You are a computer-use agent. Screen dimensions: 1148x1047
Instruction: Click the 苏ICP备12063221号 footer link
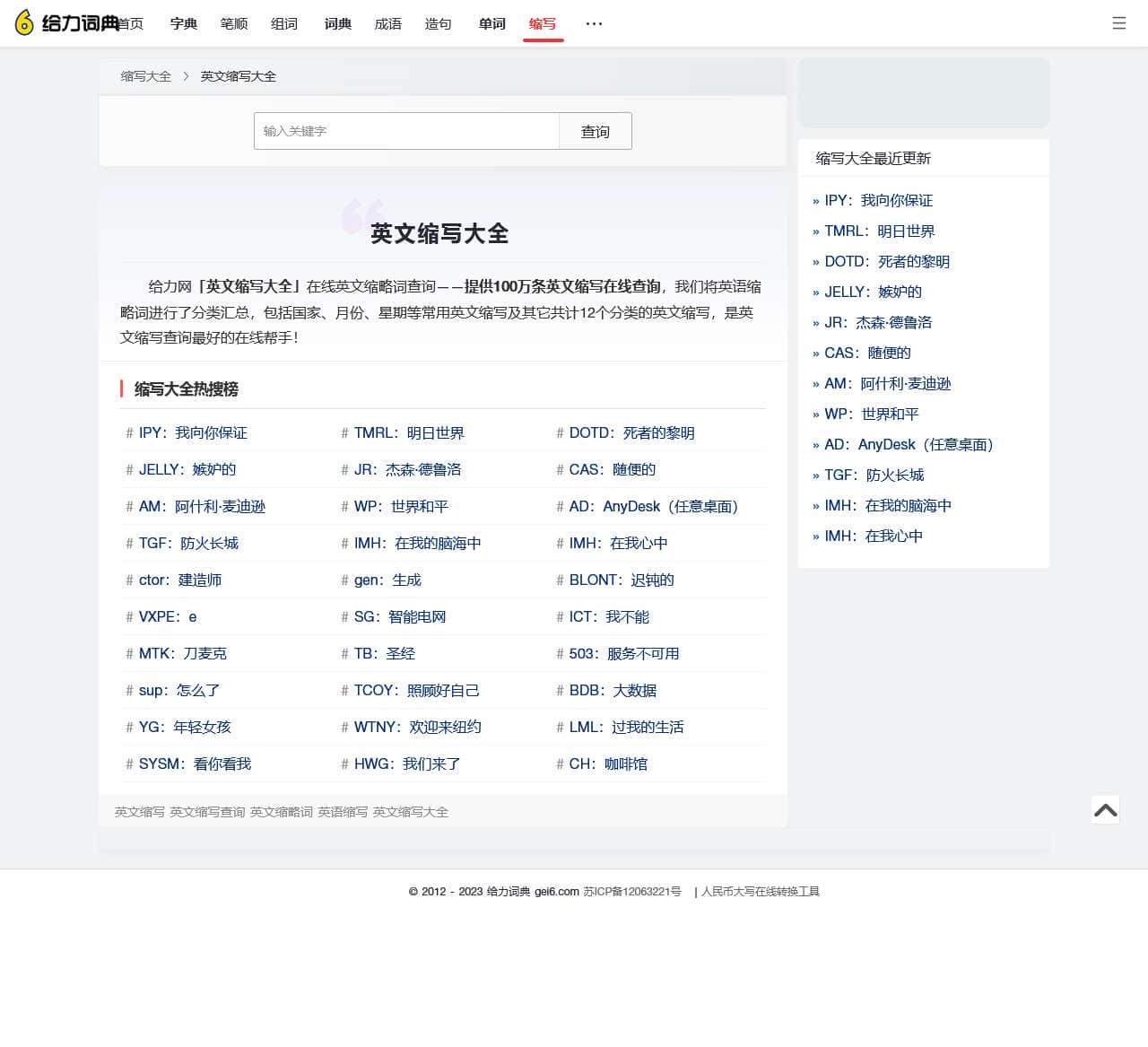pyautogui.click(x=632, y=892)
